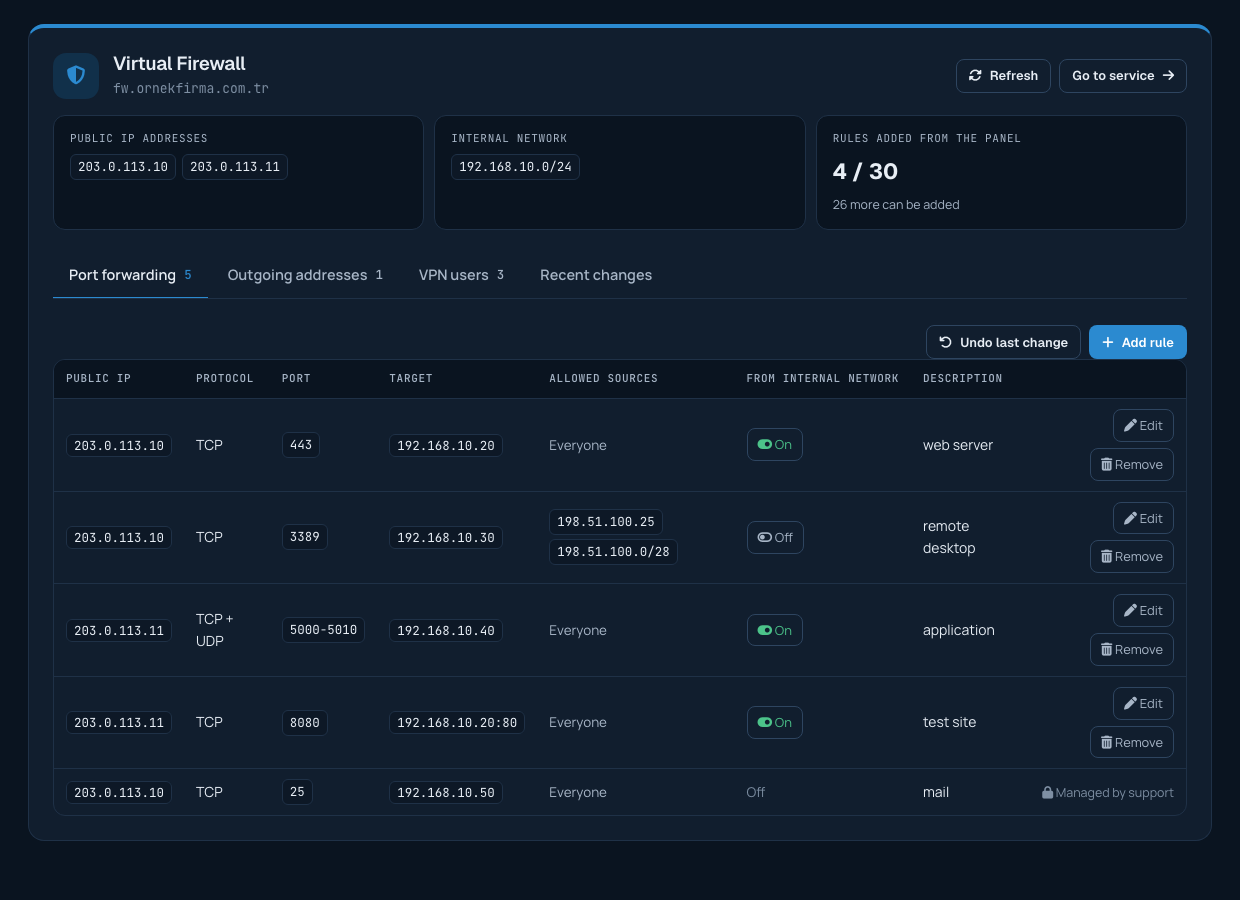Click the Off status in mail row

[755, 792]
